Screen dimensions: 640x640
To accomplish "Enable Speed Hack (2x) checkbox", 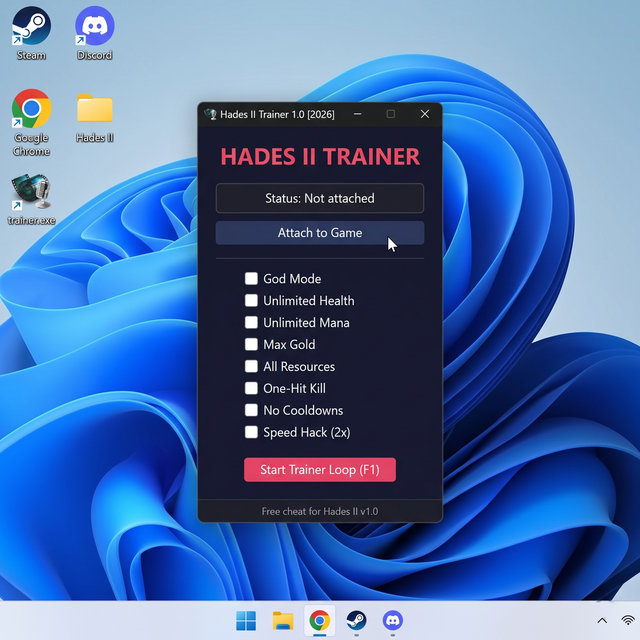I will click(251, 432).
